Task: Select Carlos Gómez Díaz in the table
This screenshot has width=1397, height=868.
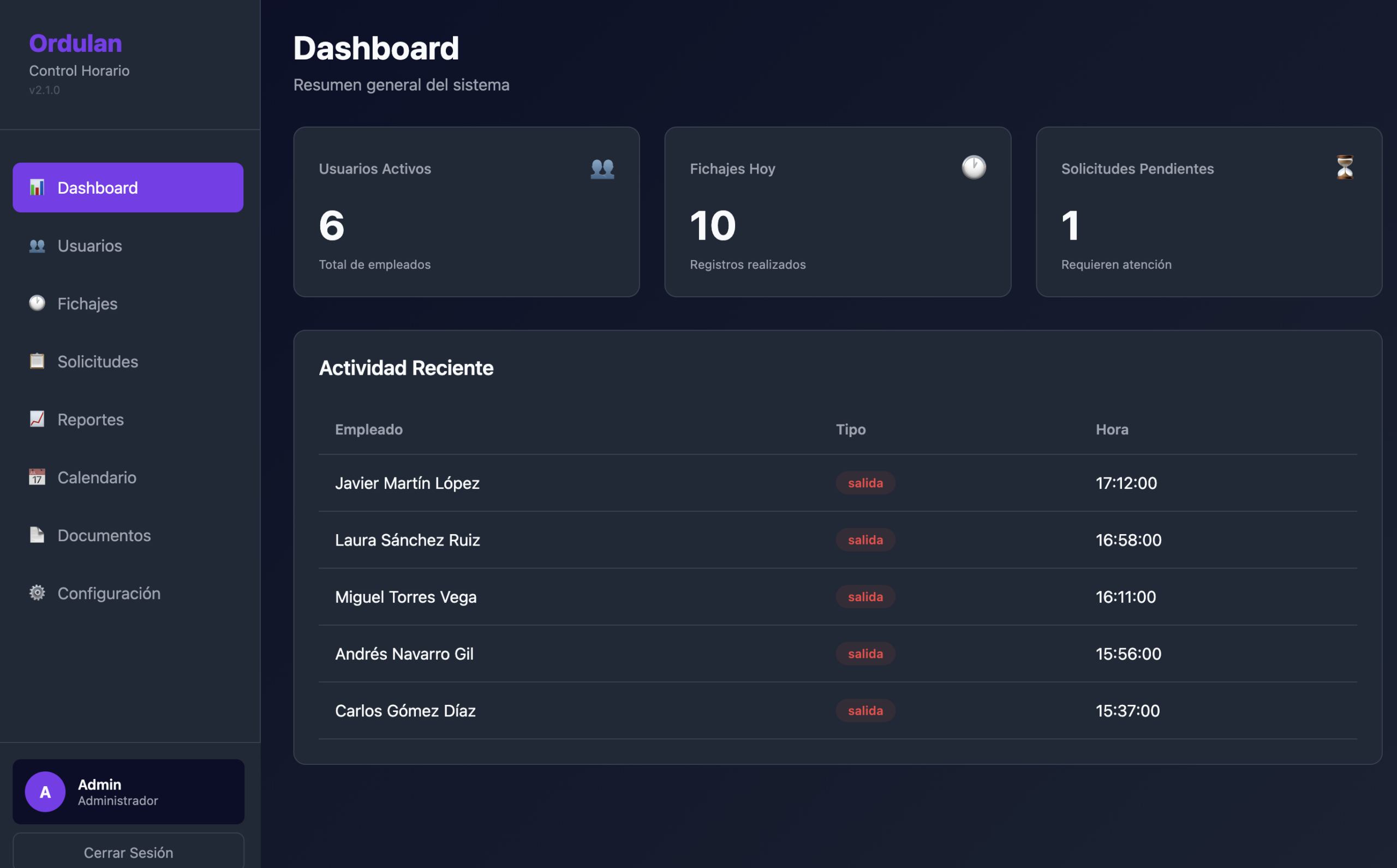Action: pyautogui.click(x=405, y=711)
